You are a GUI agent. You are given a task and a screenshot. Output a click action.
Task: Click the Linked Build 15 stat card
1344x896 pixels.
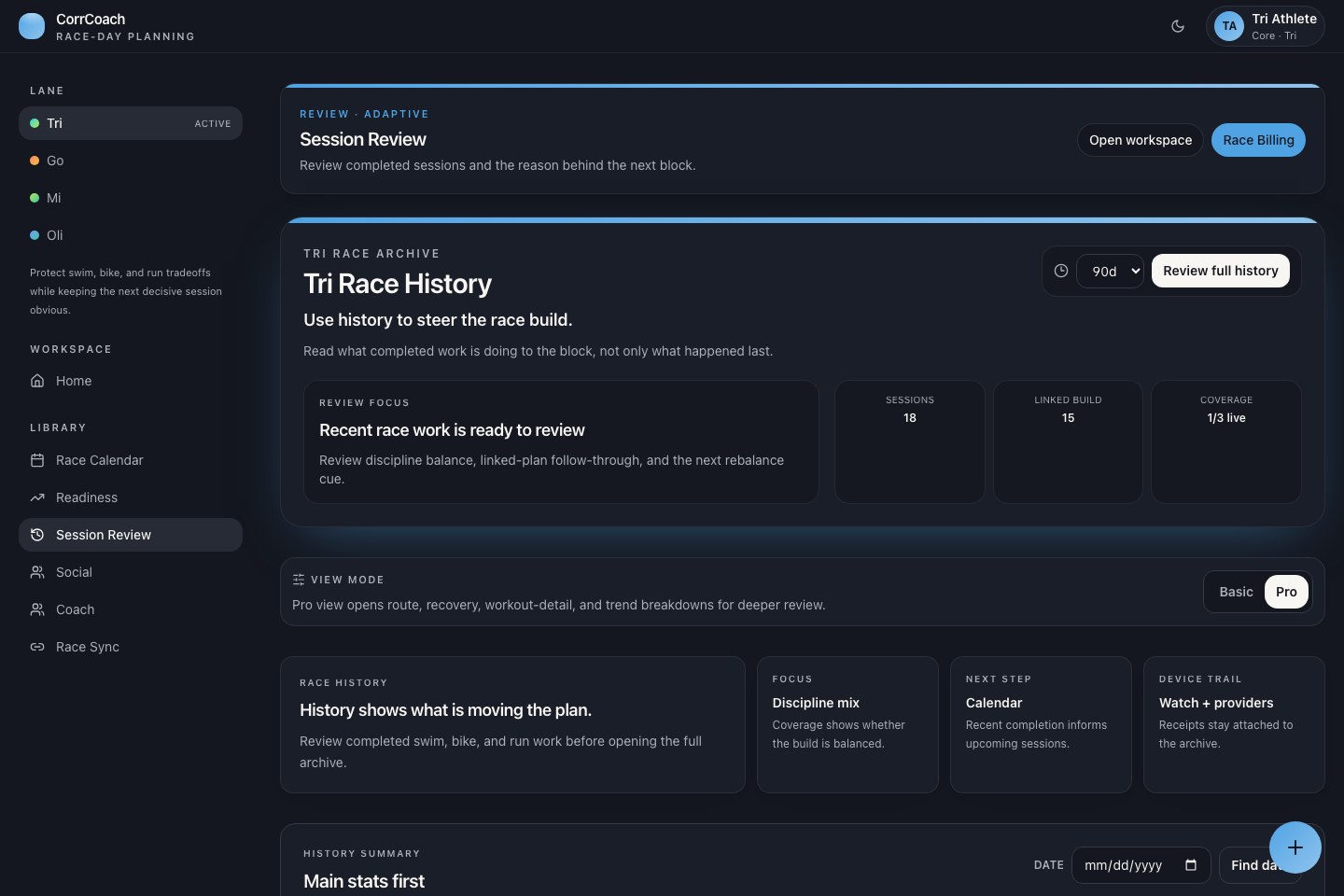1068,441
